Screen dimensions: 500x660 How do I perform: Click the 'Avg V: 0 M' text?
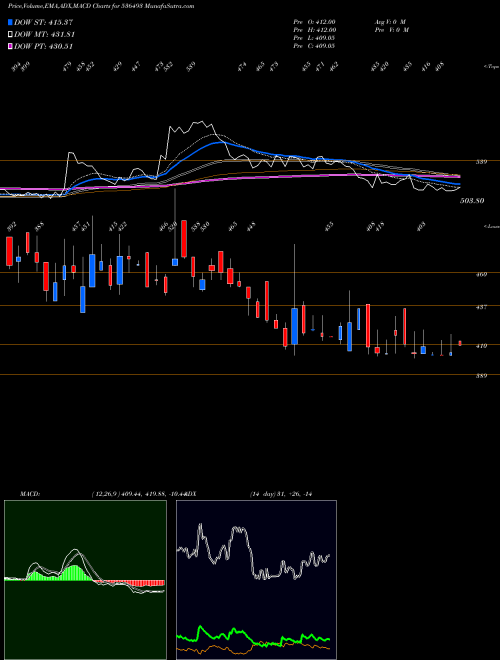coord(390,22)
